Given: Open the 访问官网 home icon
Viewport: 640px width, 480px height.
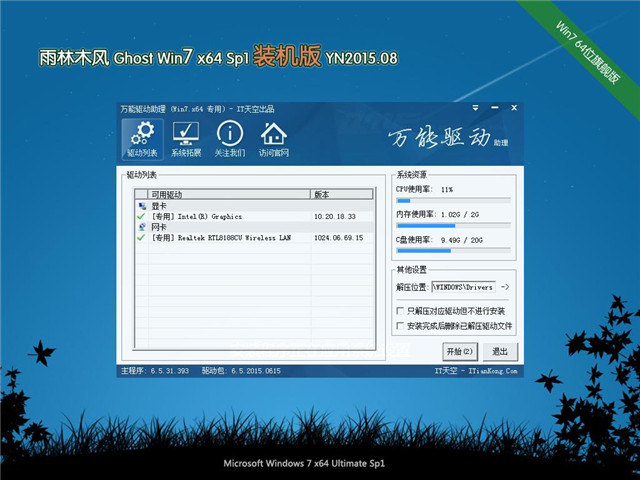Looking at the screenshot, I should point(273,139).
